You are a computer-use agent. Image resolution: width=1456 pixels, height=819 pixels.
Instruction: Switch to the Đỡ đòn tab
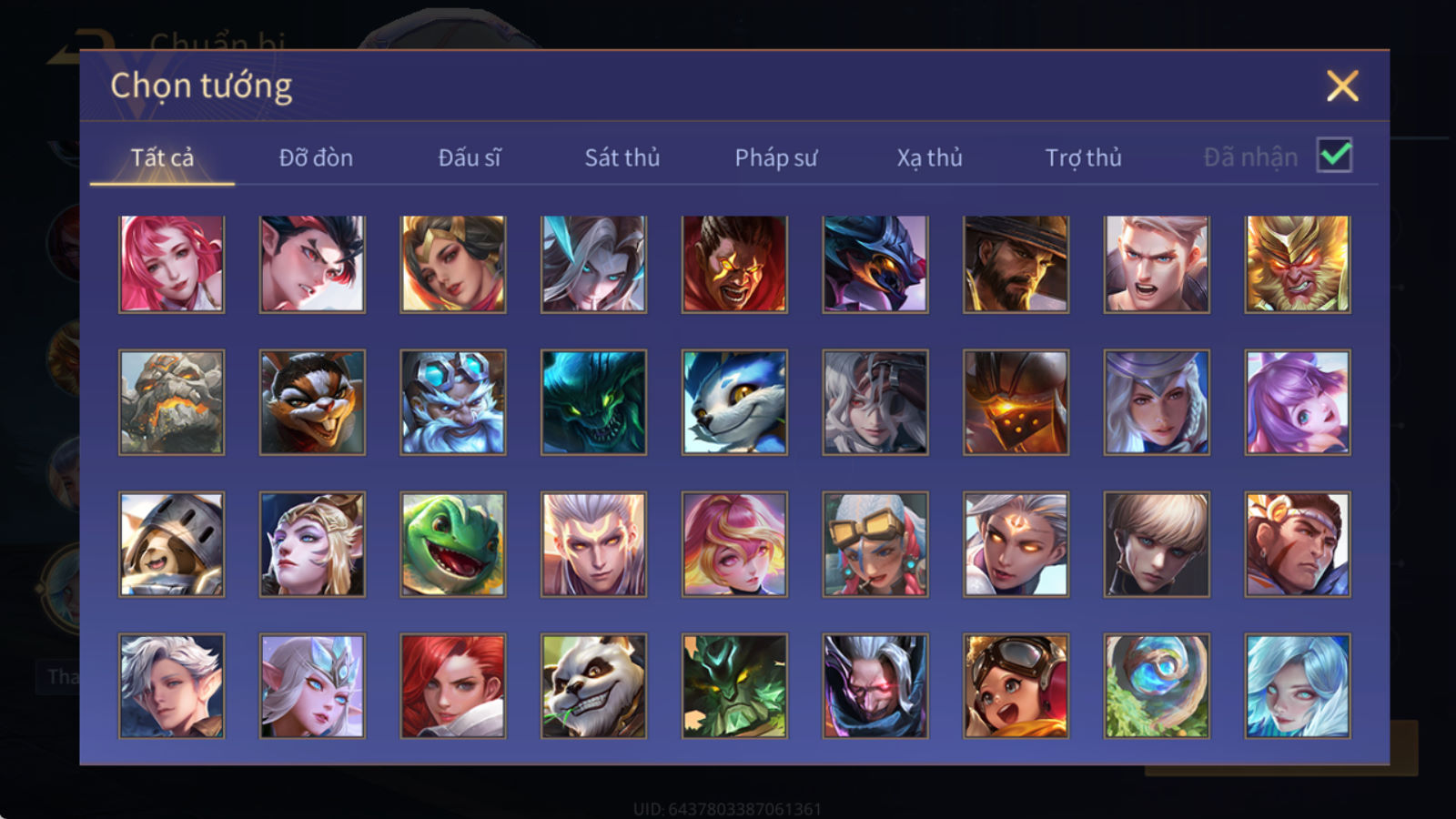point(316,157)
